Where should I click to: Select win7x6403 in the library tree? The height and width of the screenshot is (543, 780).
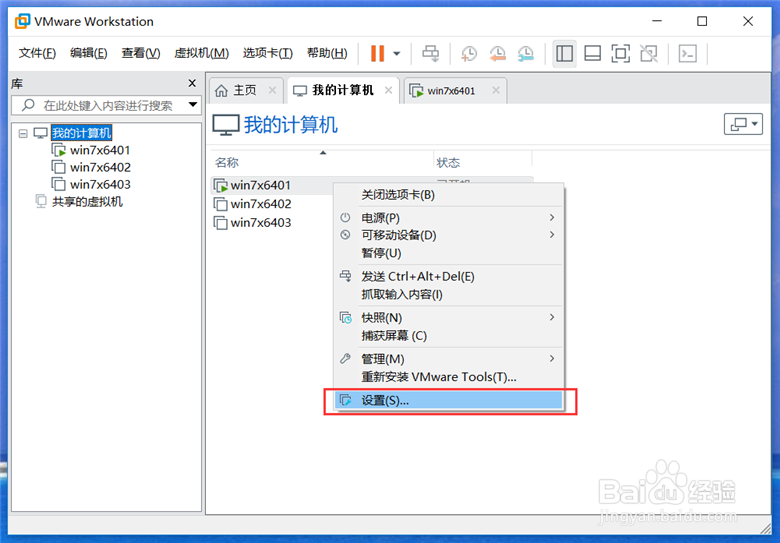100,184
